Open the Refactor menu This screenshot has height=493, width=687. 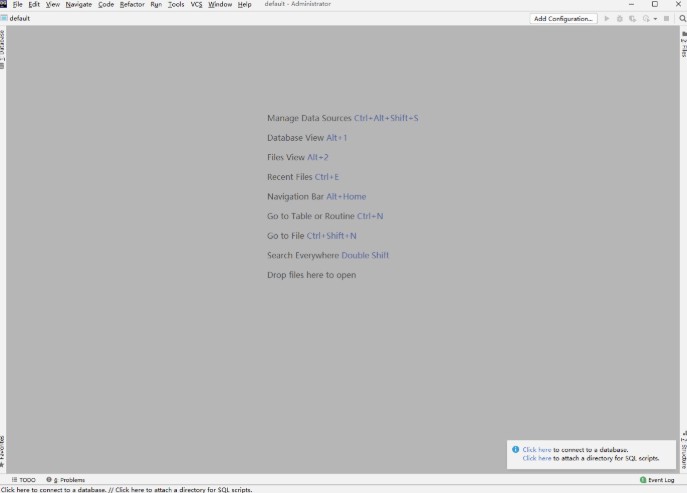tap(132, 5)
